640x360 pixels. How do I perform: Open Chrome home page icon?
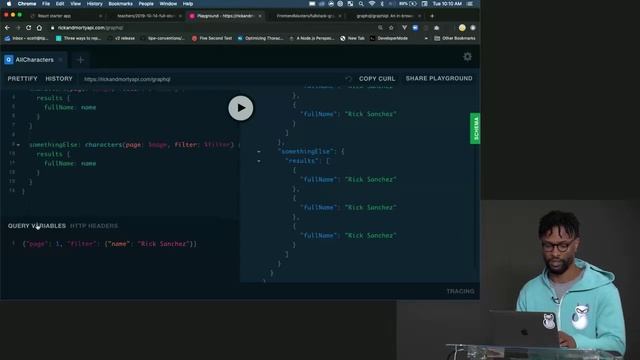pyautogui.click(x=39, y=28)
